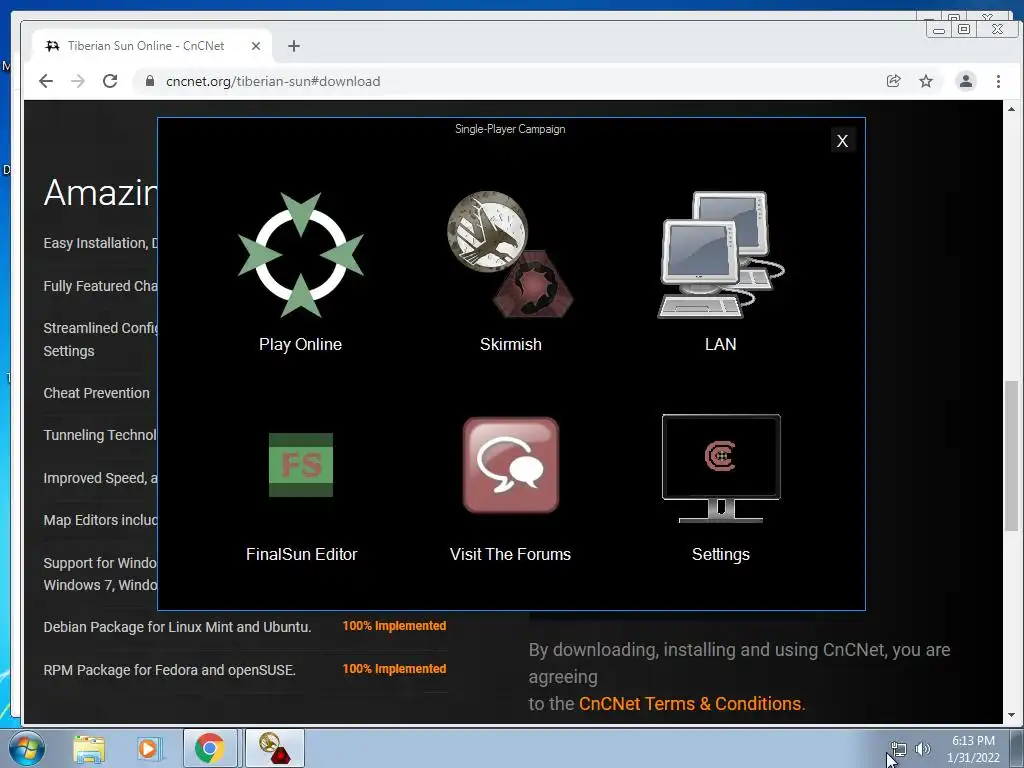Reload the CnCNet page
The image size is (1024, 768).
110,81
